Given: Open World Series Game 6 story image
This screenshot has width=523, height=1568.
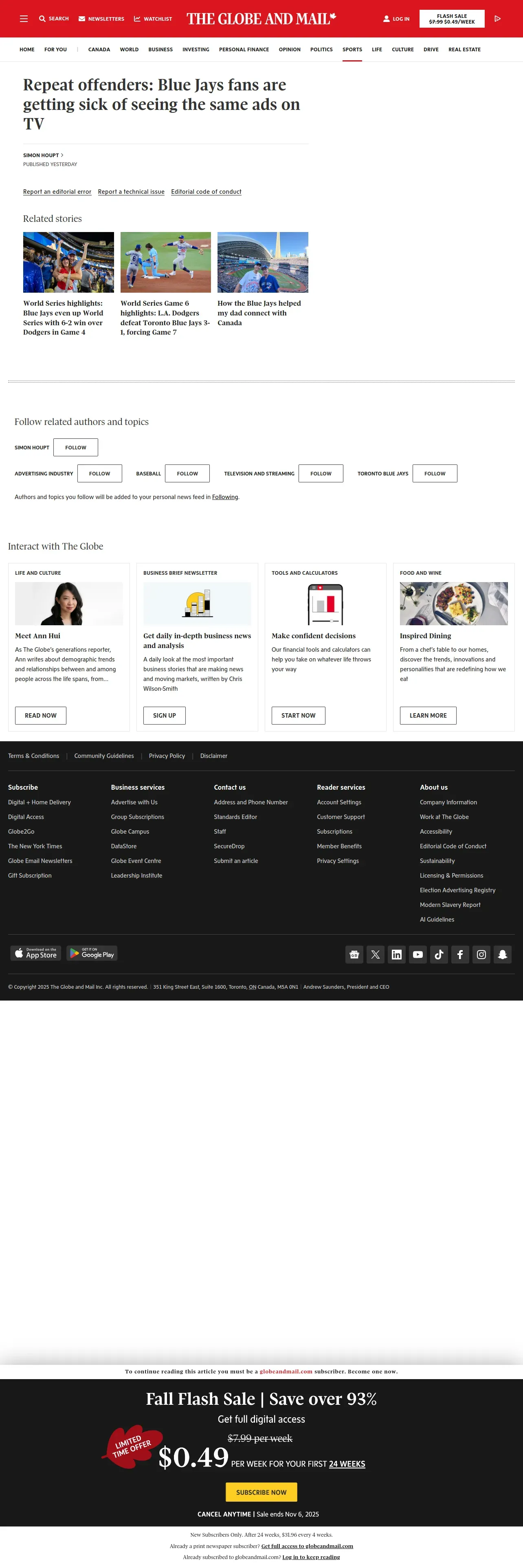Looking at the screenshot, I should point(166,262).
